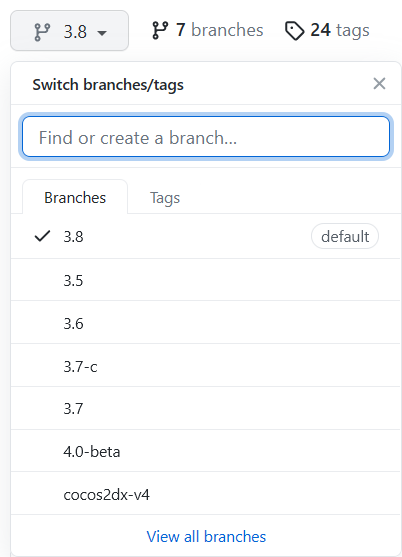Open the 3.8 branch selector dropdown
This screenshot has height=557, width=402.
coord(70,31)
